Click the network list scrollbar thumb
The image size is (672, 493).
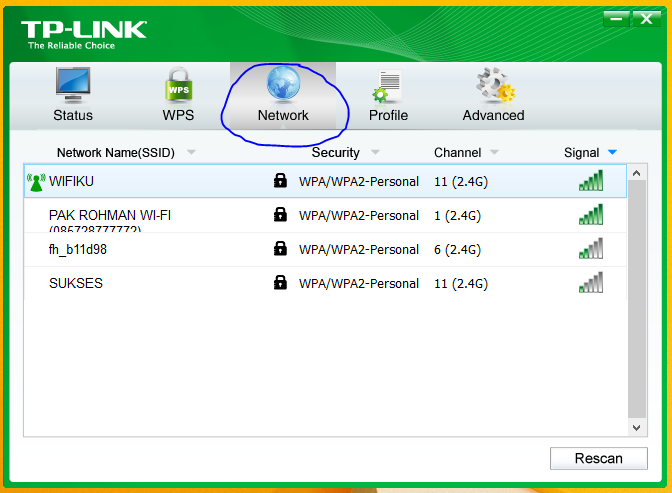(x=637, y=299)
